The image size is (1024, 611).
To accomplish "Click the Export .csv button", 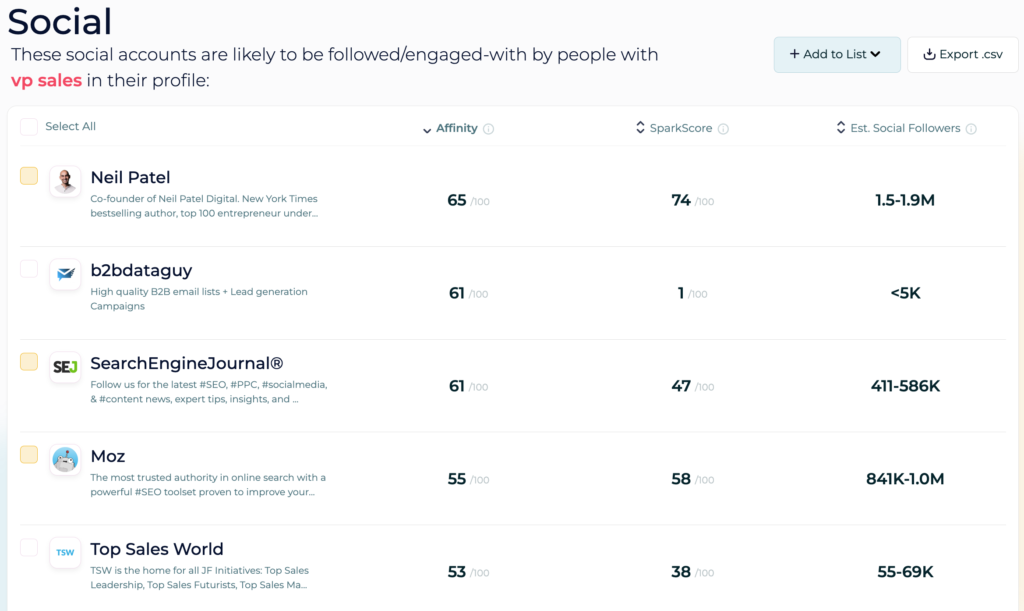I will coord(963,54).
